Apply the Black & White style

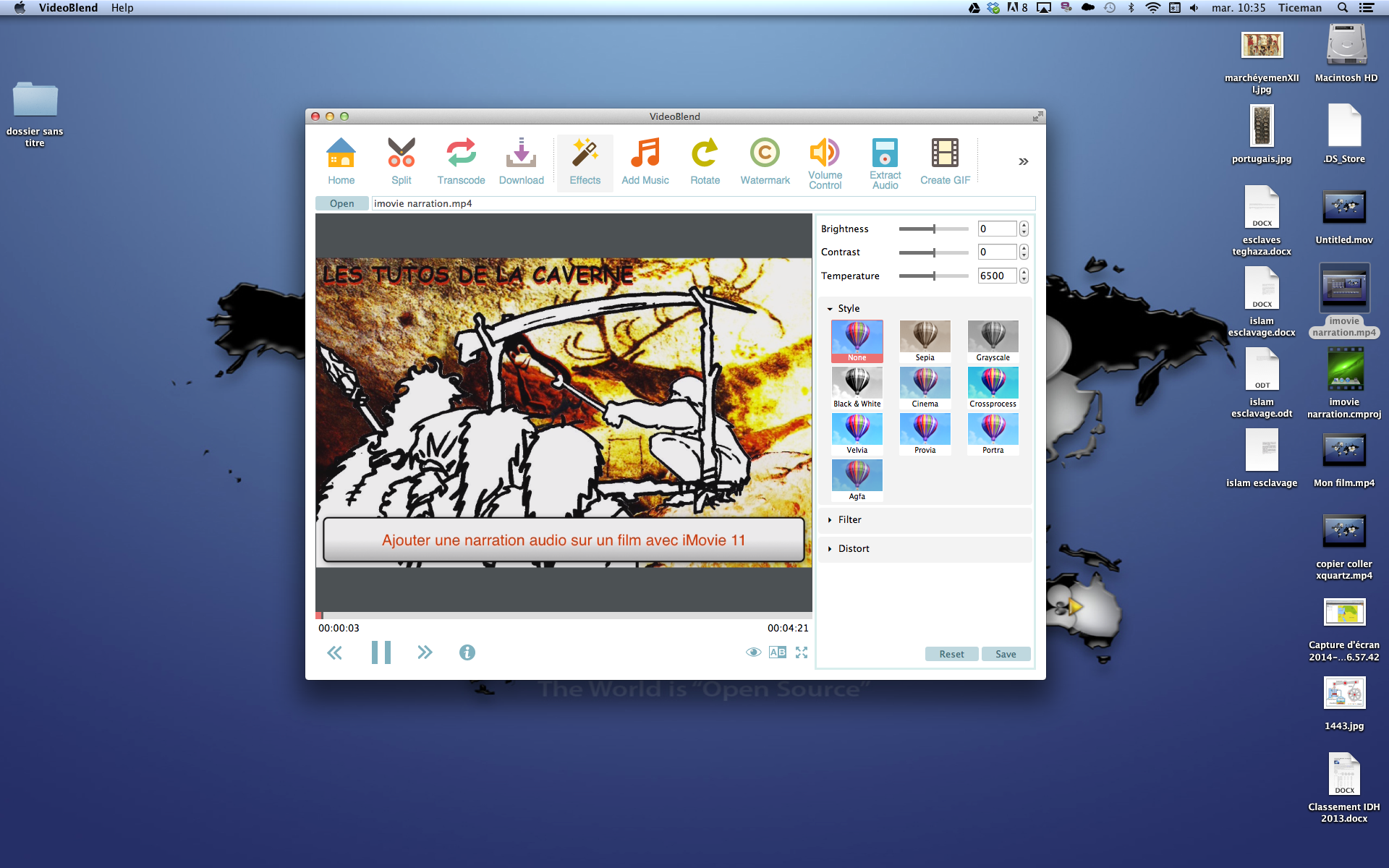point(857,388)
